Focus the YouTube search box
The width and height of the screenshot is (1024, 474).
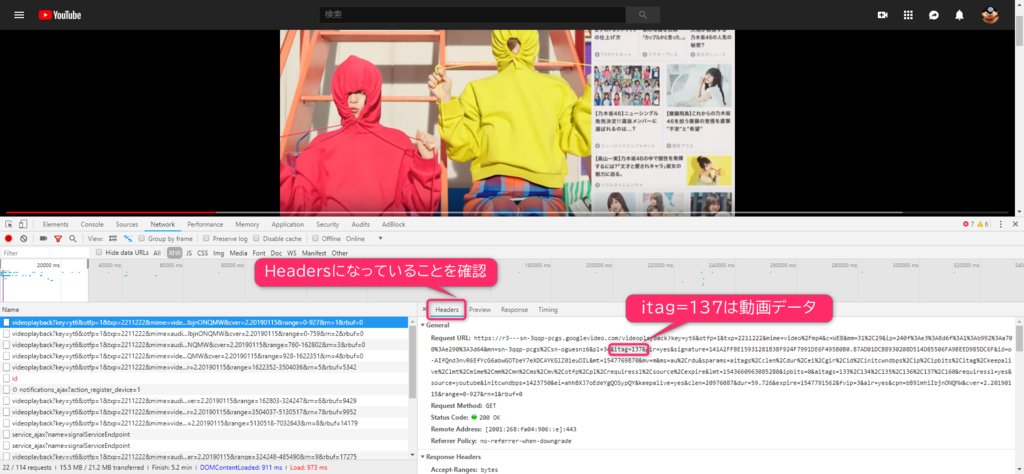[472, 14]
